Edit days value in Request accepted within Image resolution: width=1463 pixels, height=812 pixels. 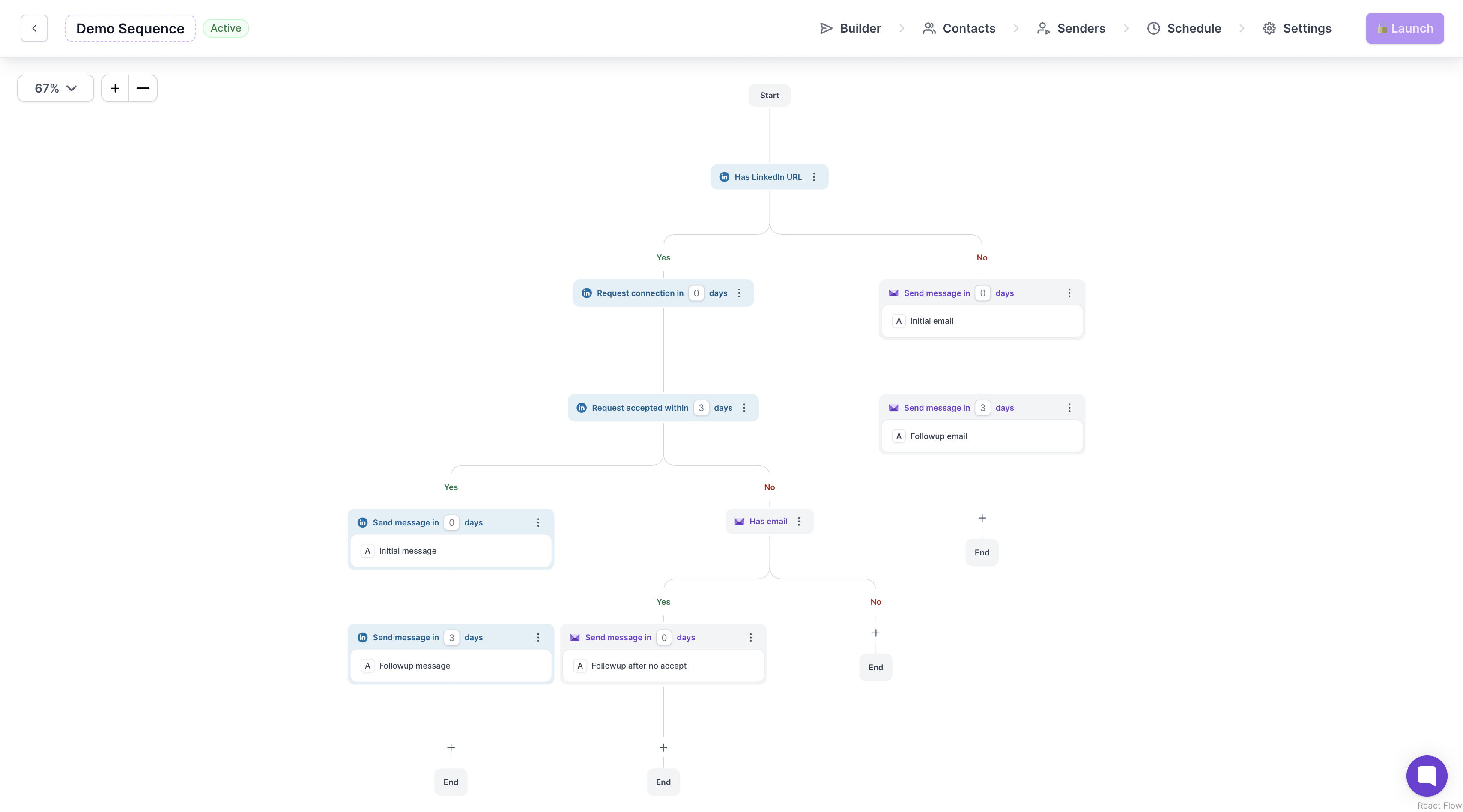point(702,408)
